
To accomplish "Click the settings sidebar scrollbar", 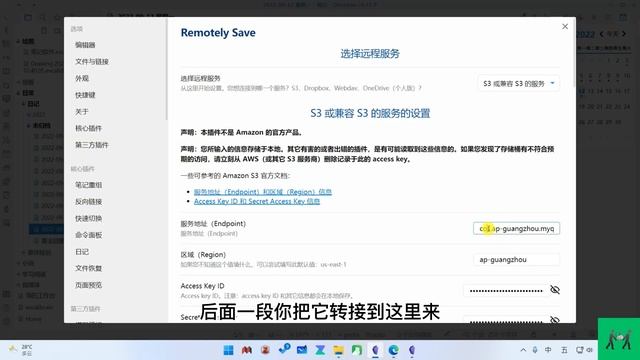I will coord(166,69).
